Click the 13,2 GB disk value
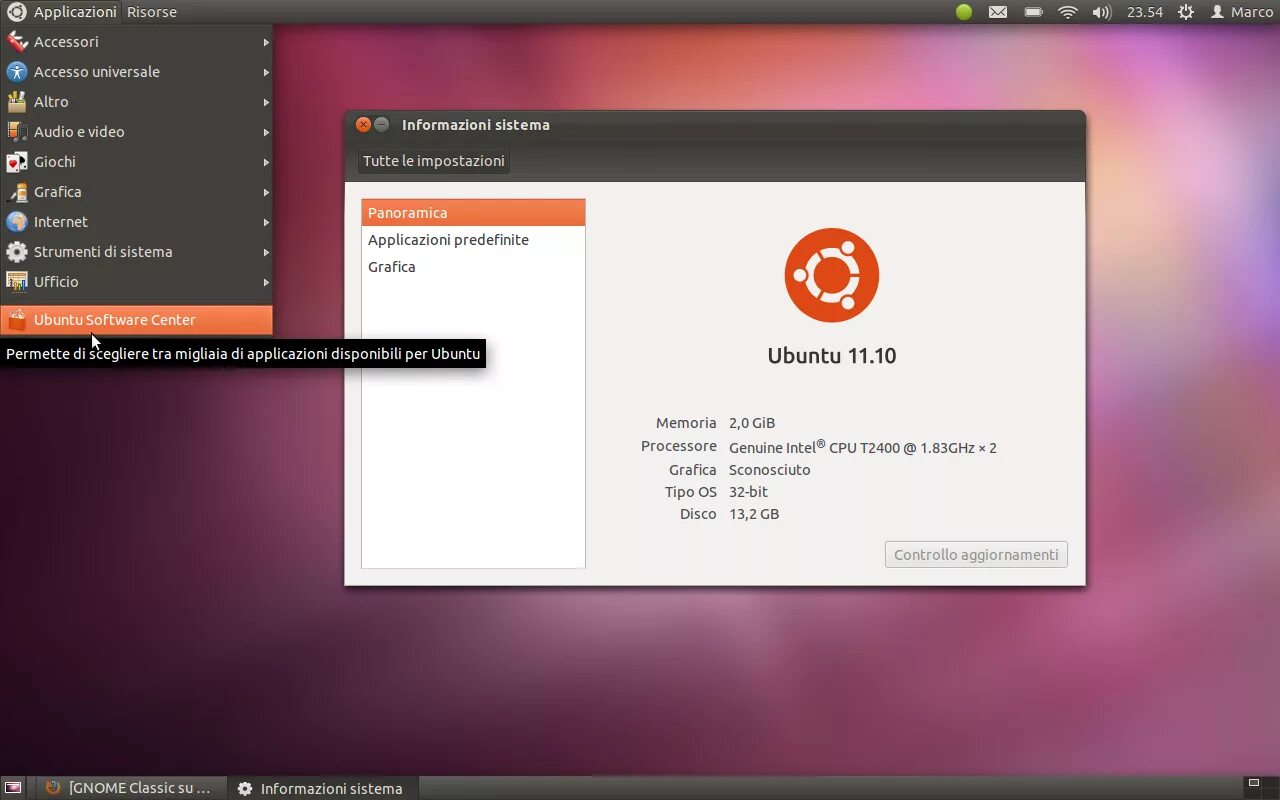 (754, 514)
